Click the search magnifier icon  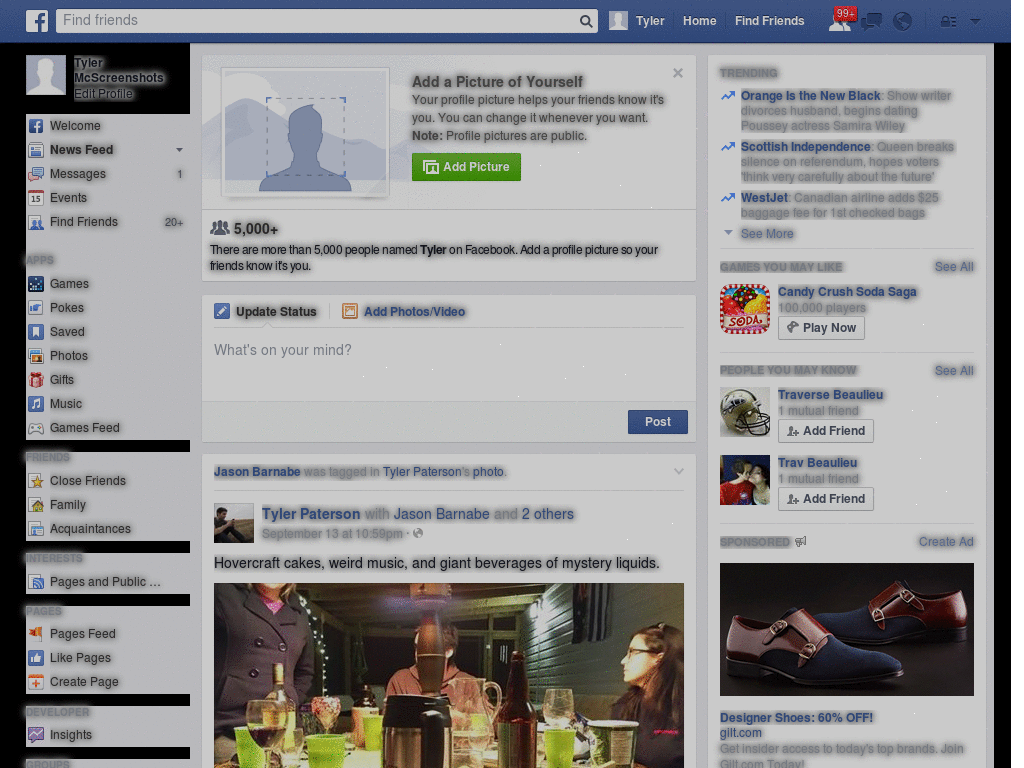tap(586, 21)
